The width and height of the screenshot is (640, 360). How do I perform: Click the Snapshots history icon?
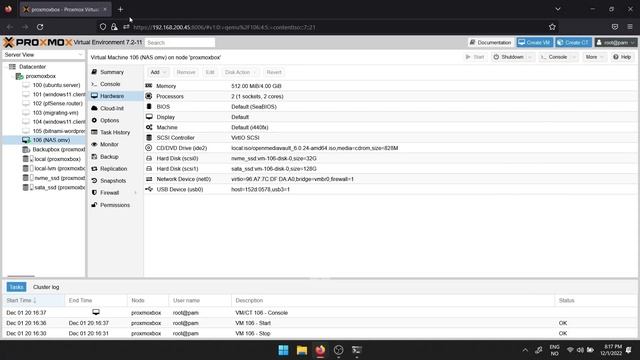(94, 181)
